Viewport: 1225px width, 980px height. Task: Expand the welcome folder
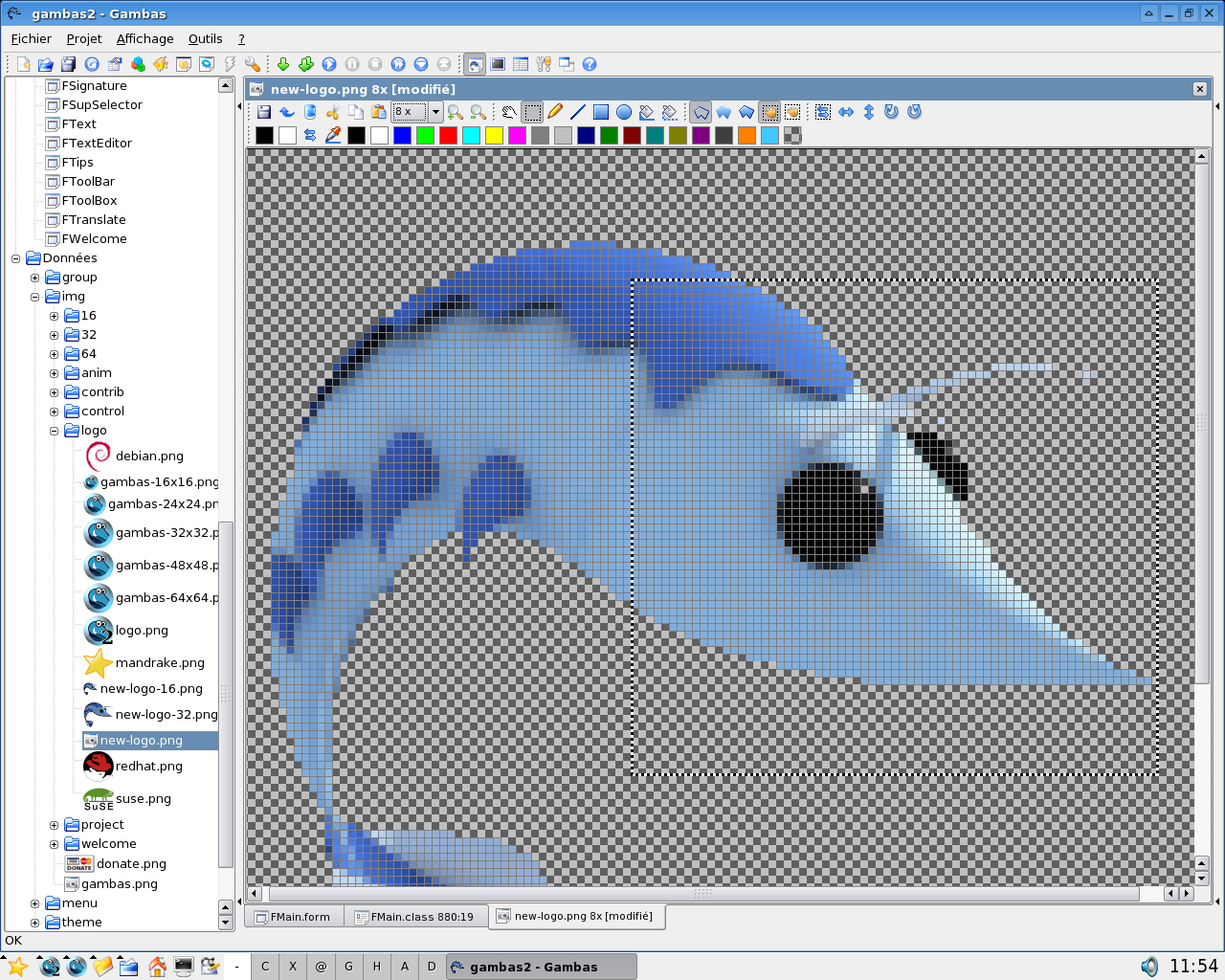(55, 844)
